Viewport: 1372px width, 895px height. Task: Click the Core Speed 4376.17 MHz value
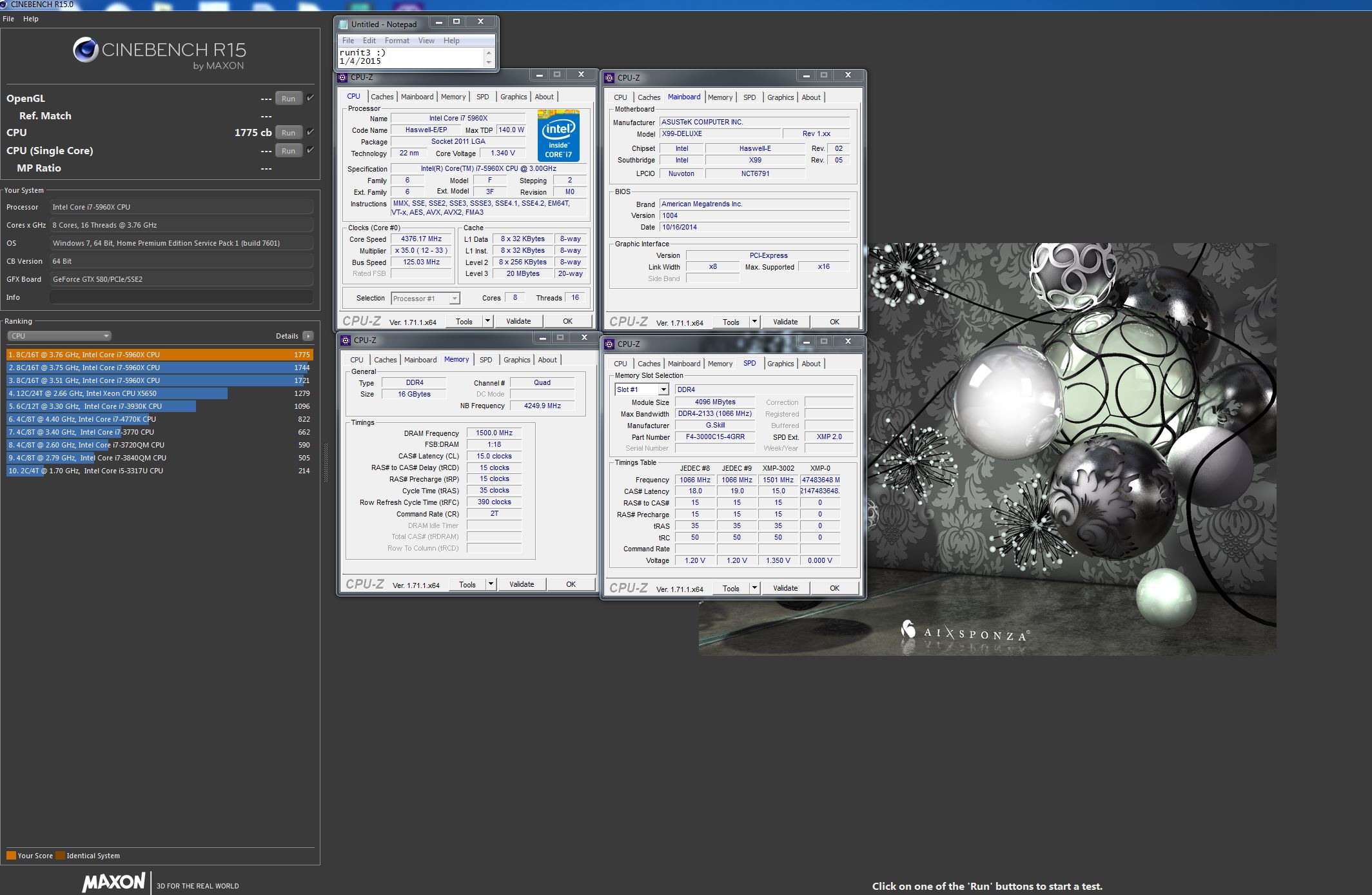click(421, 239)
